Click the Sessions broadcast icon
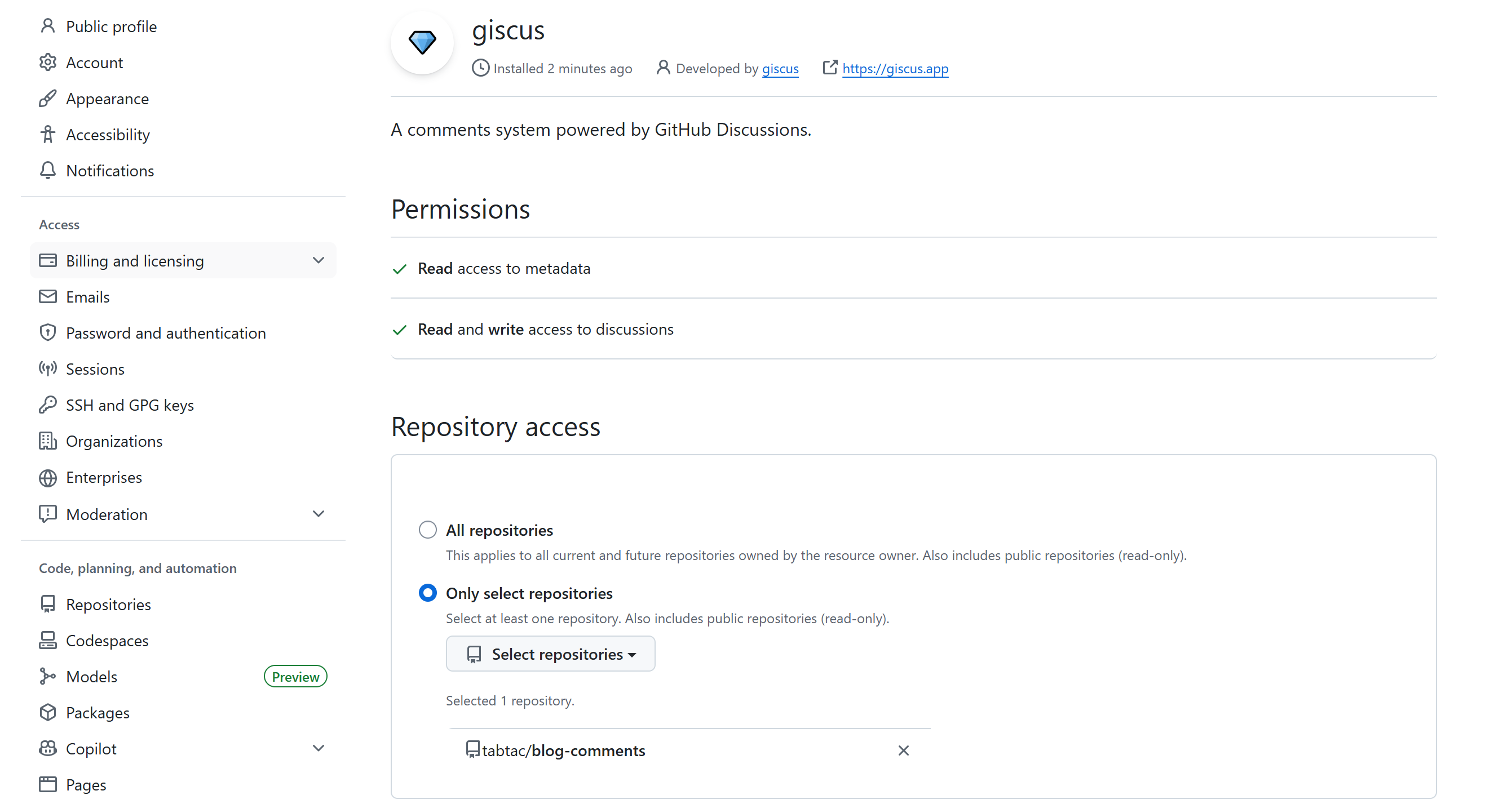This screenshot has height=804, width=1512. click(x=47, y=368)
